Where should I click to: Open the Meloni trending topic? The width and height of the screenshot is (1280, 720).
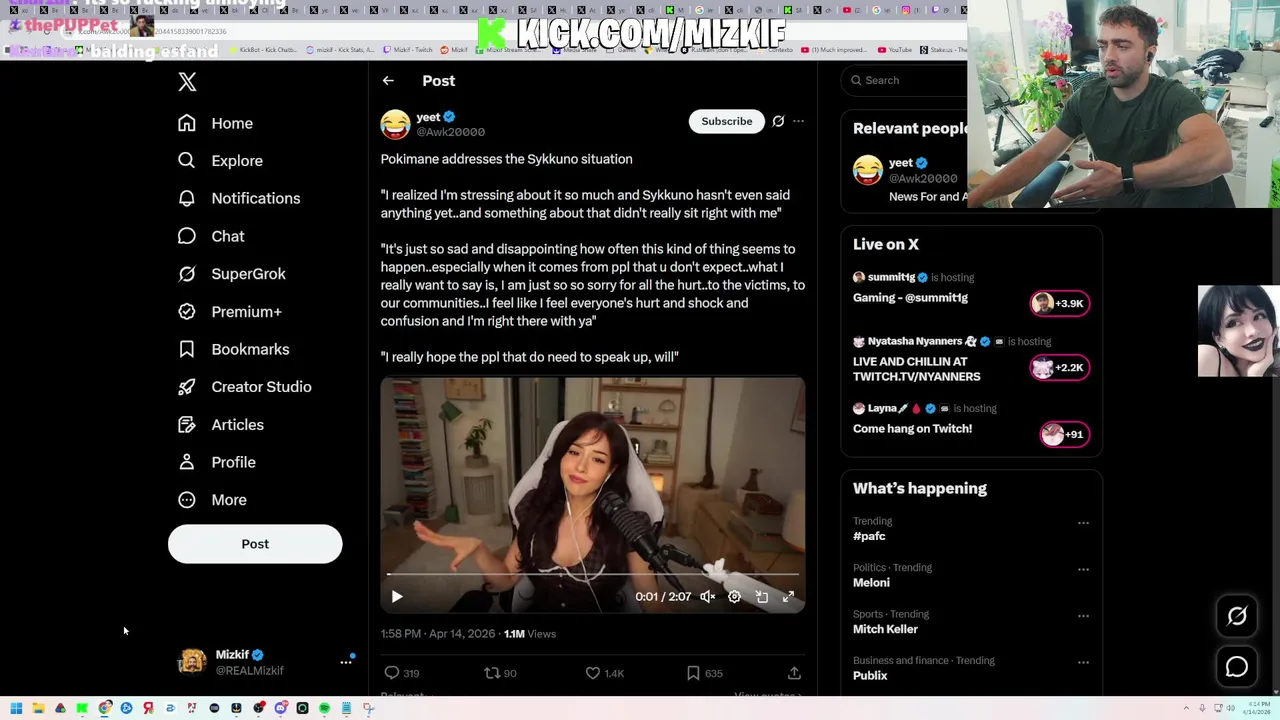click(871, 583)
